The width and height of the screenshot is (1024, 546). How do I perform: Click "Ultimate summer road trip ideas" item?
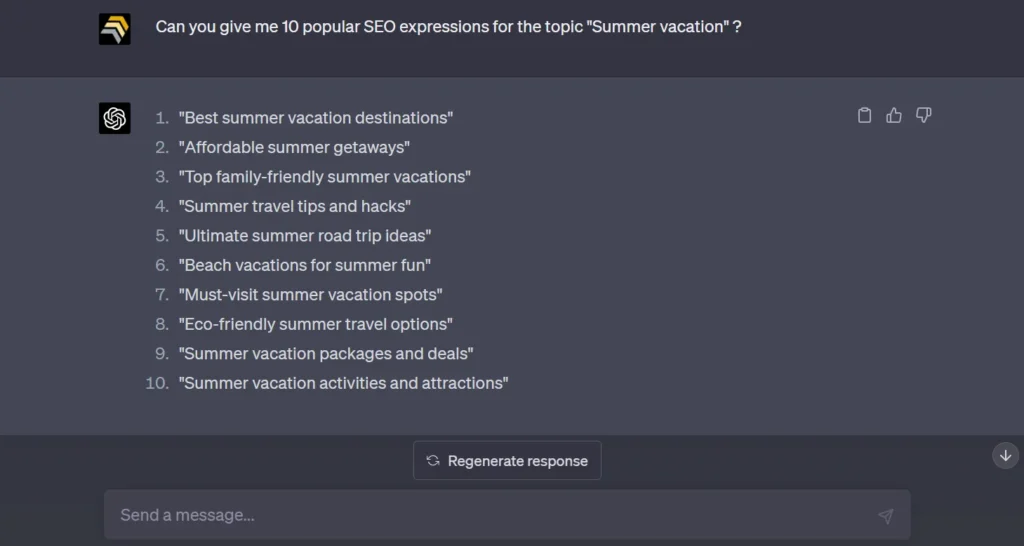click(x=305, y=236)
